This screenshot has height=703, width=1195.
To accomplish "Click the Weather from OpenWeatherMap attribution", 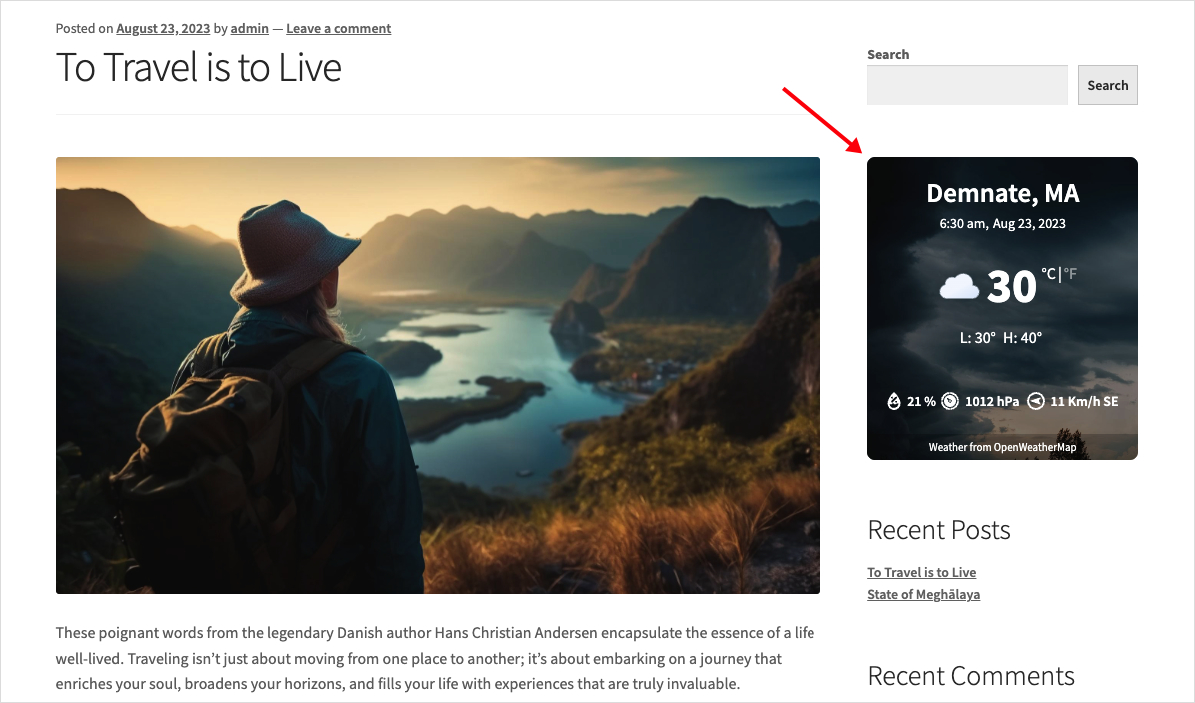I will coord(1002,447).
